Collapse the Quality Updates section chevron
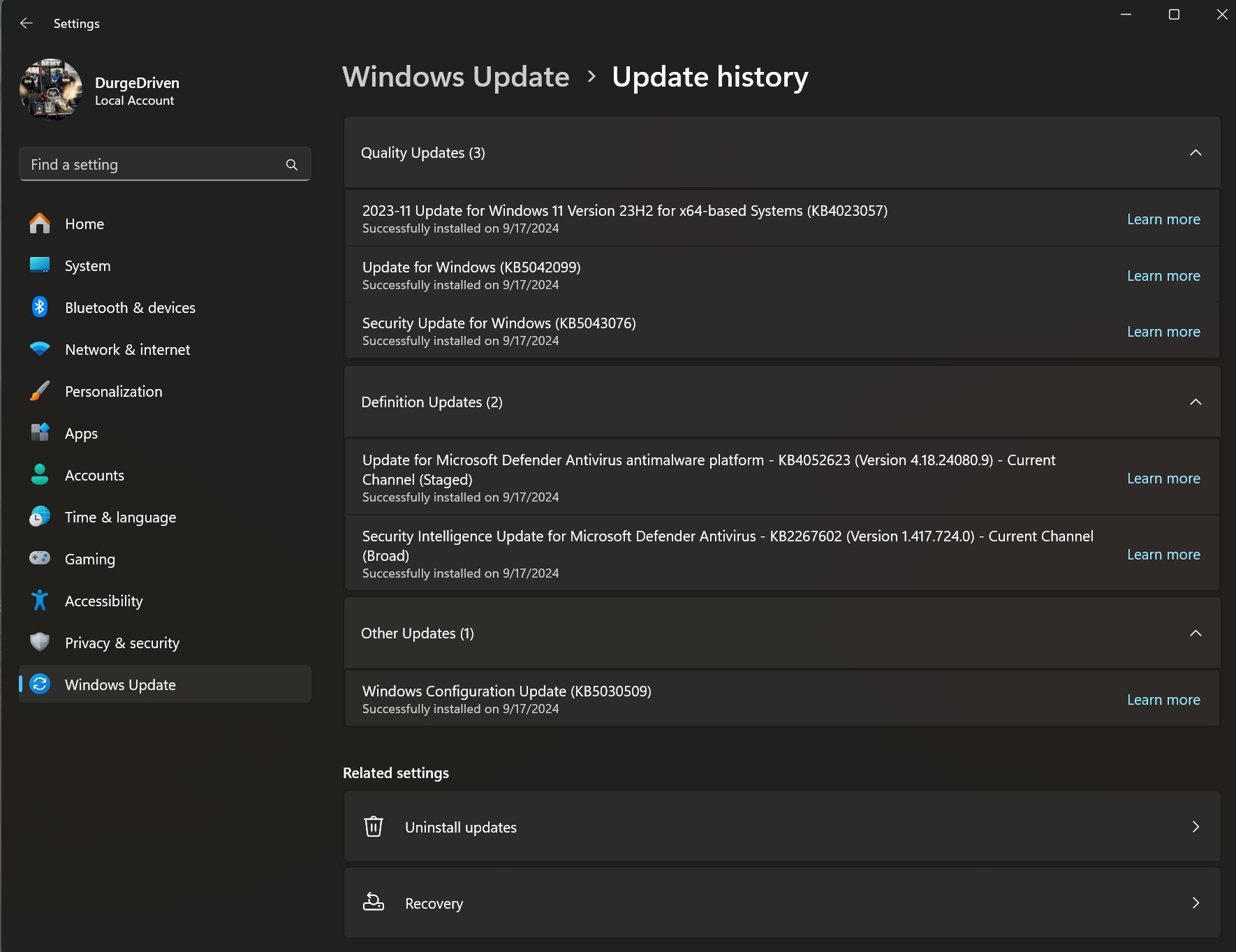 click(x=1195, y=152)
